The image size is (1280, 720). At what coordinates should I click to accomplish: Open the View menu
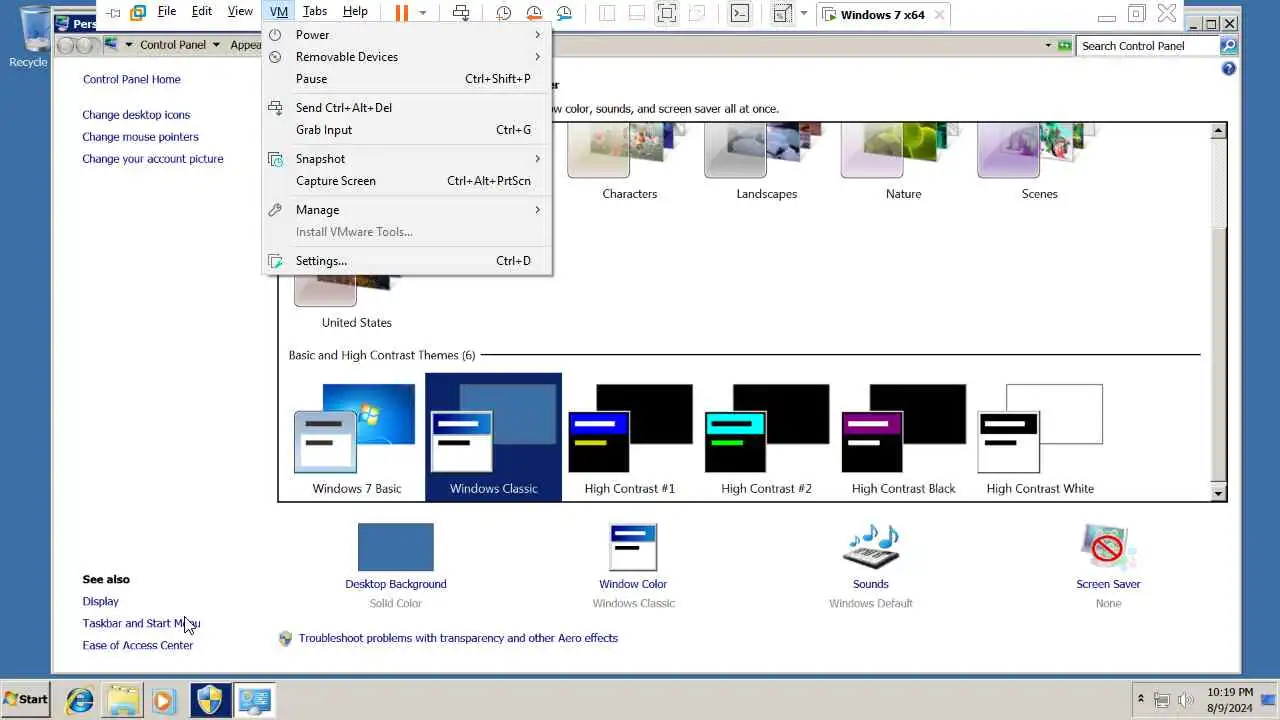click(240, 11)
